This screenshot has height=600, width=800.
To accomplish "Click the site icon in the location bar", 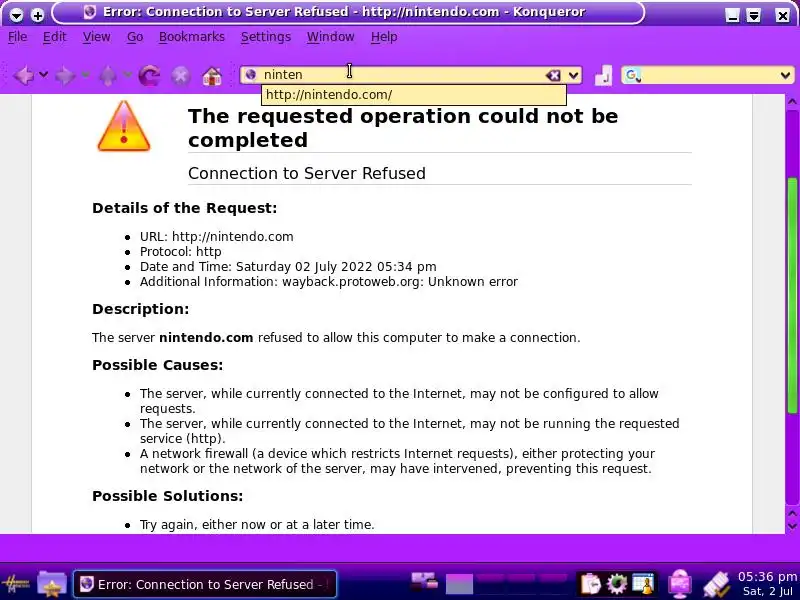I will pyautogui.click(x=251, y=75).
